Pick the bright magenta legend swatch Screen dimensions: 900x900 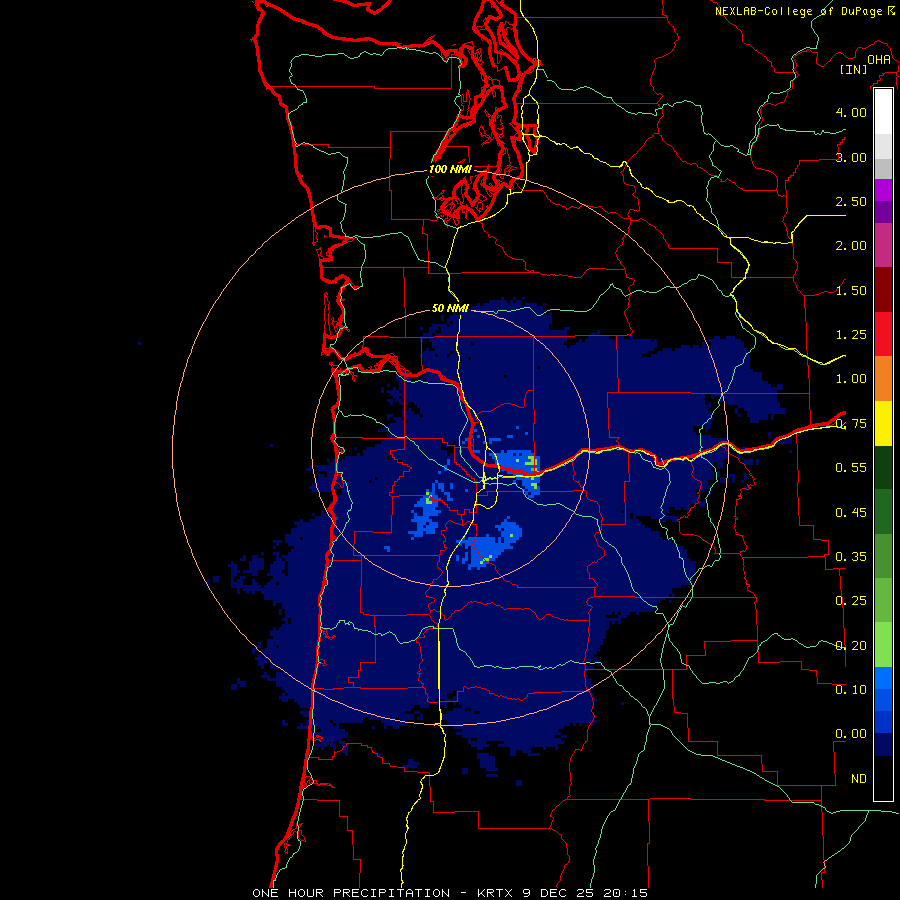(x=883, y=190)
